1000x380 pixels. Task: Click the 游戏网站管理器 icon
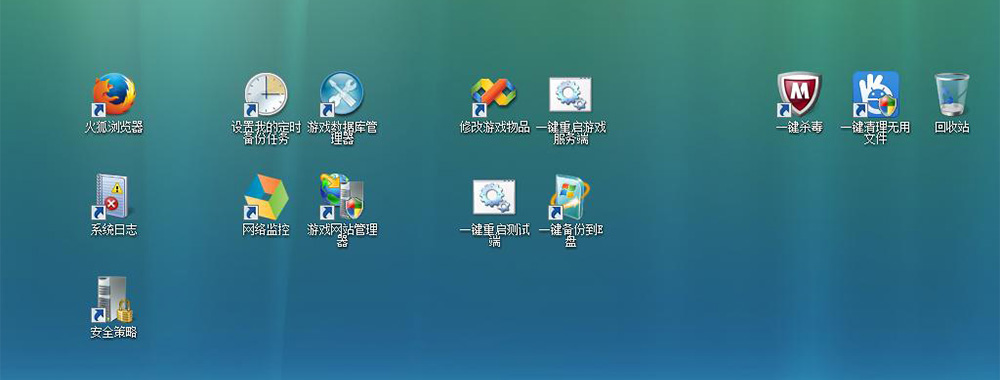(x=342, y=196)
